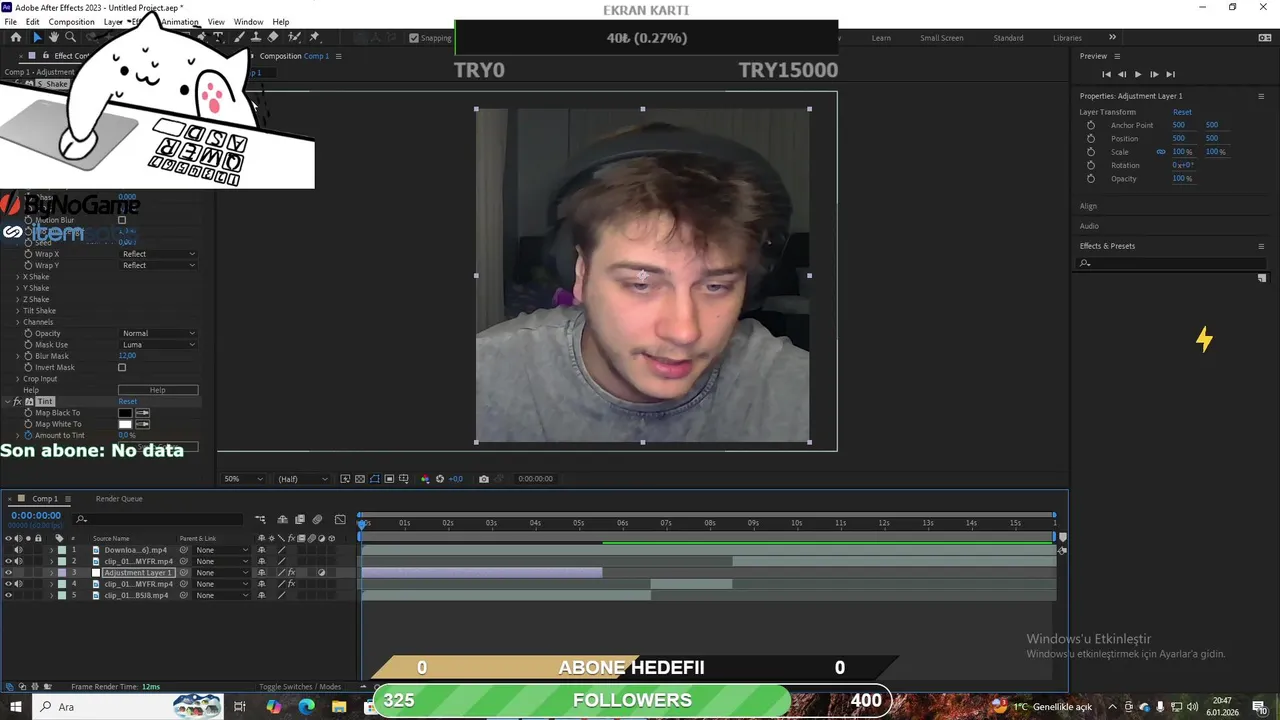Expand the Tilt Shake property group
The height and width of the screenshot is (720, 1280).
18,311
